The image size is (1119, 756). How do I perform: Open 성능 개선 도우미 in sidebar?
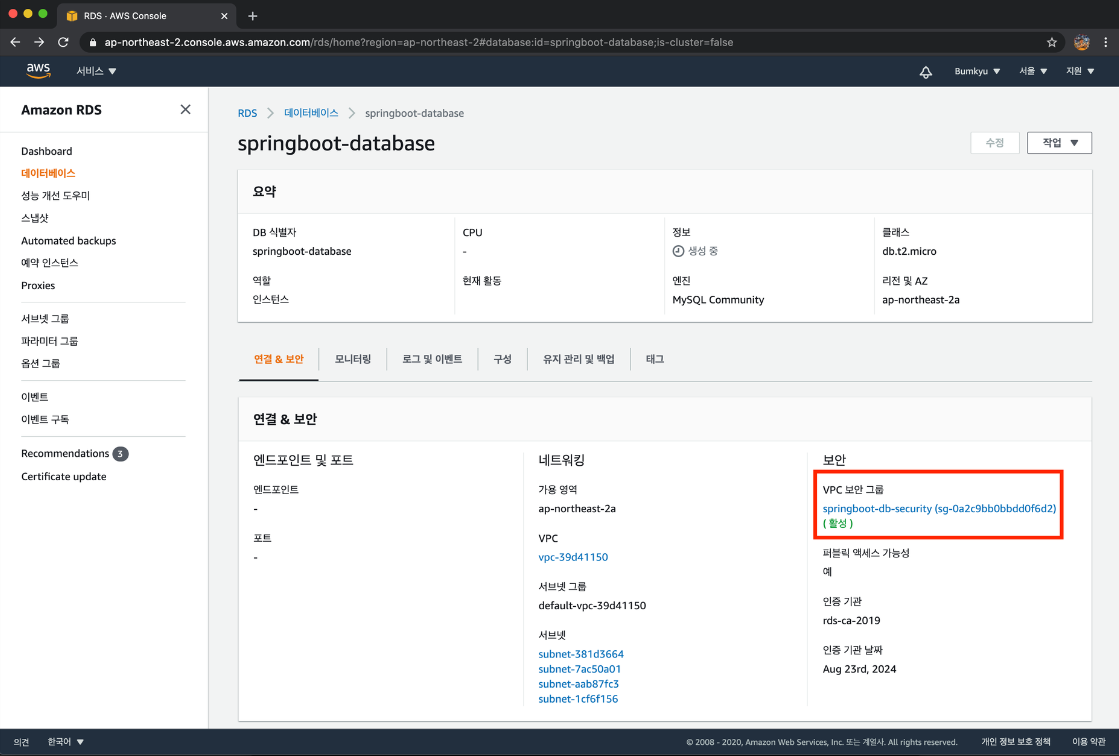point(55,195)
